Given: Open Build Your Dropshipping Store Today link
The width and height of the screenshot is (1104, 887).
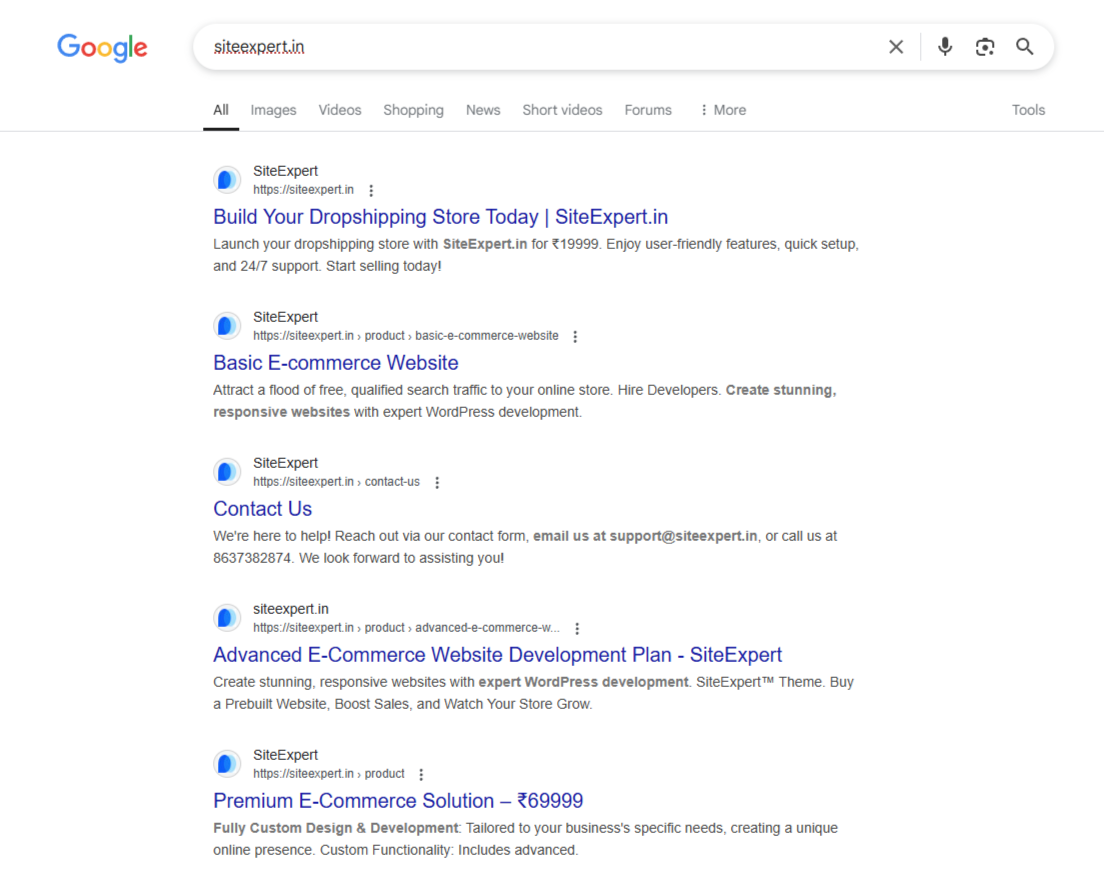Looking at the screenshot, I should (x=441, y=217).
